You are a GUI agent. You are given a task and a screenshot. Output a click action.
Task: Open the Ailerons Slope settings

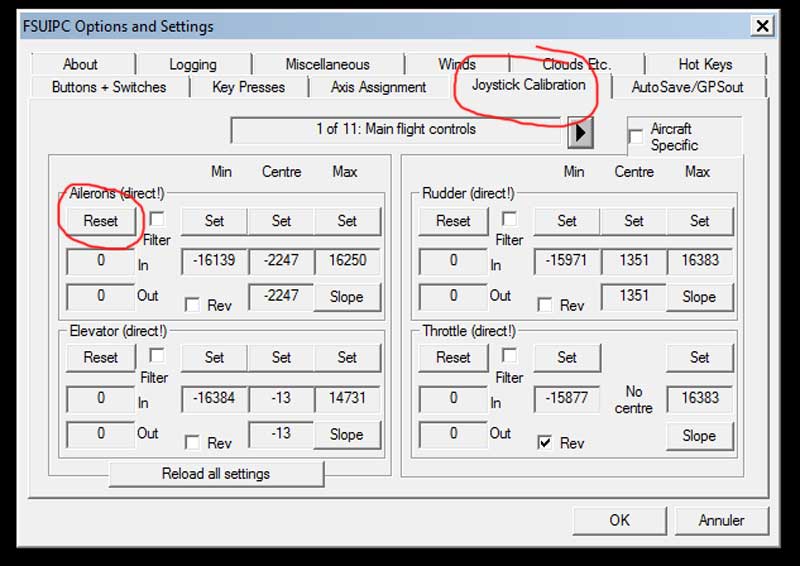346,297
